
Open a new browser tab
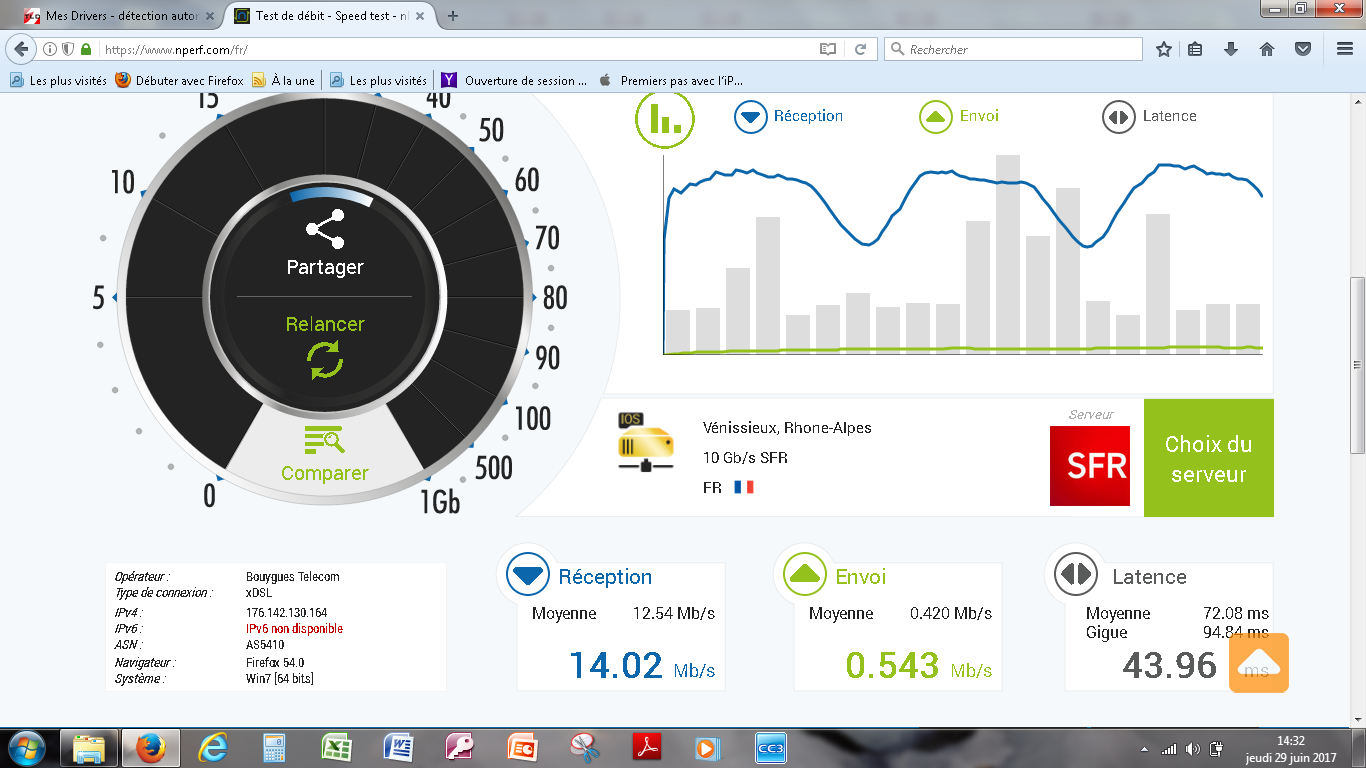453,16
